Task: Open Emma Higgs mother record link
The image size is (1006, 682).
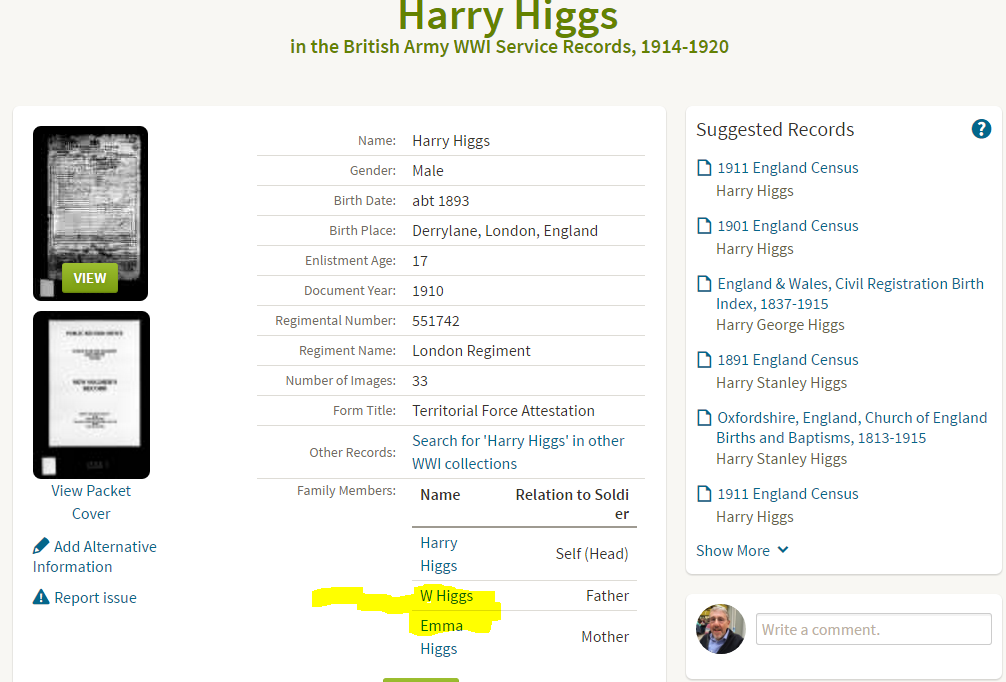Action: [x=440, y=637]
